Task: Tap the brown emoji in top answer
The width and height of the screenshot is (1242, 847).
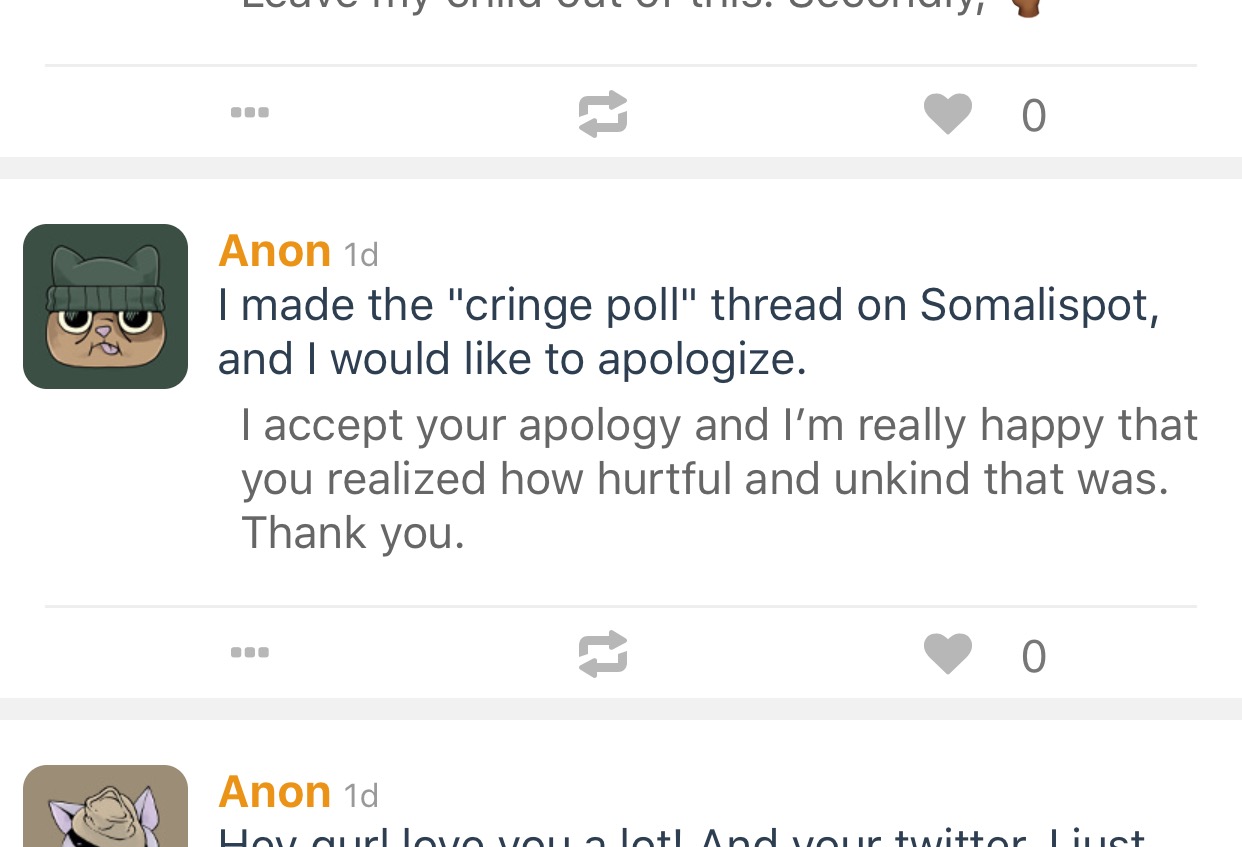Action: pos(1025,8)
